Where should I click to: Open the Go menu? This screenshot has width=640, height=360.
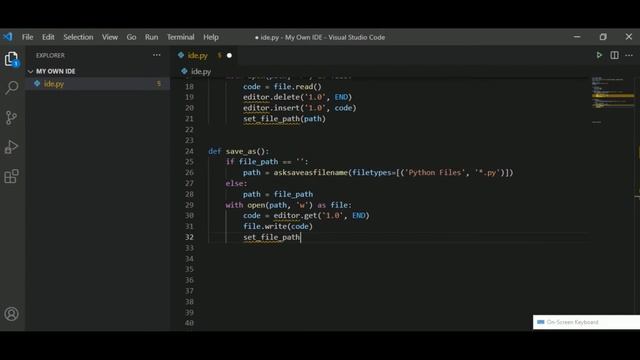pos(131,37)
